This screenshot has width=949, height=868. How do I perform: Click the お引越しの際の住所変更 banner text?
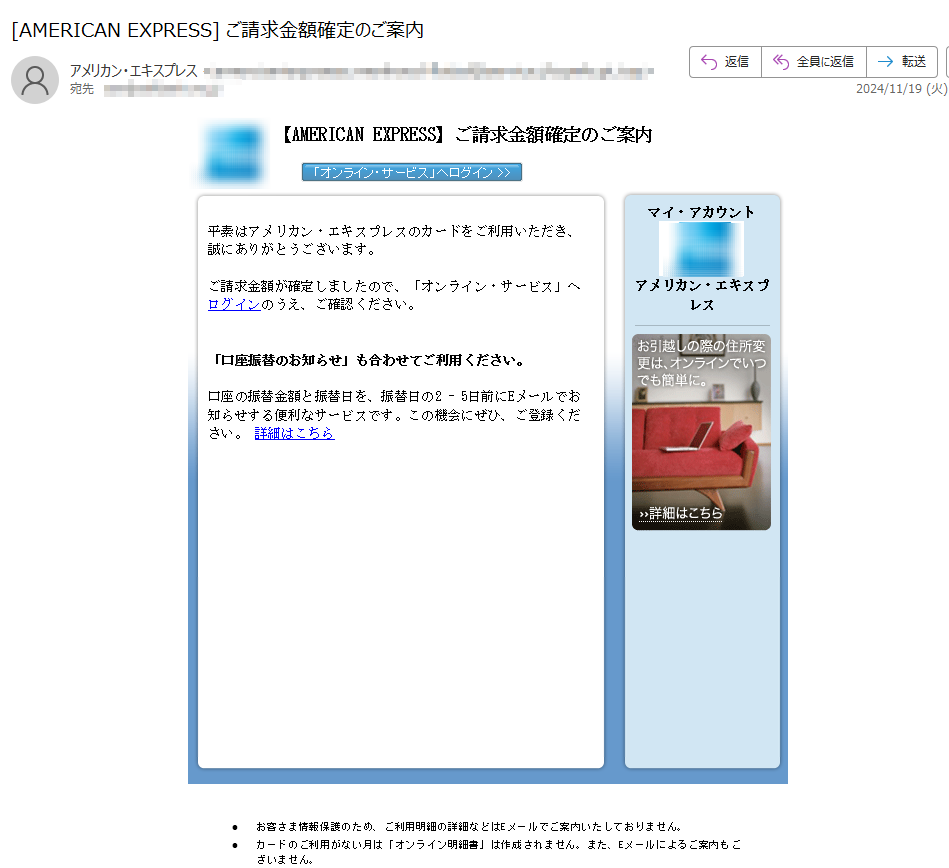pyautogui.click(x=701, y=363)
